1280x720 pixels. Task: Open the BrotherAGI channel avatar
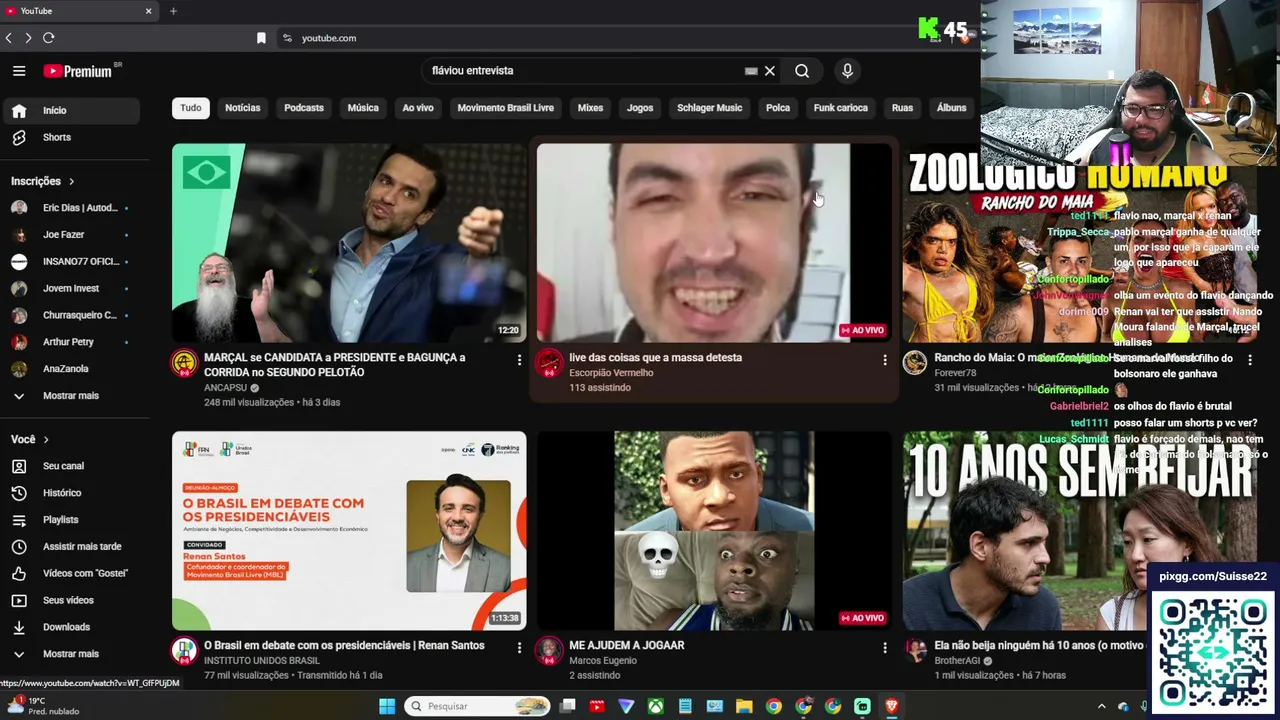pos(915,651)
